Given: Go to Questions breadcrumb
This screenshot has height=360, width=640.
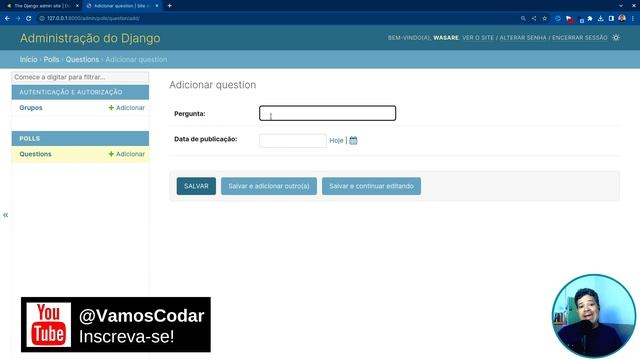Looking at the screenshot, I should pos(82,60).
